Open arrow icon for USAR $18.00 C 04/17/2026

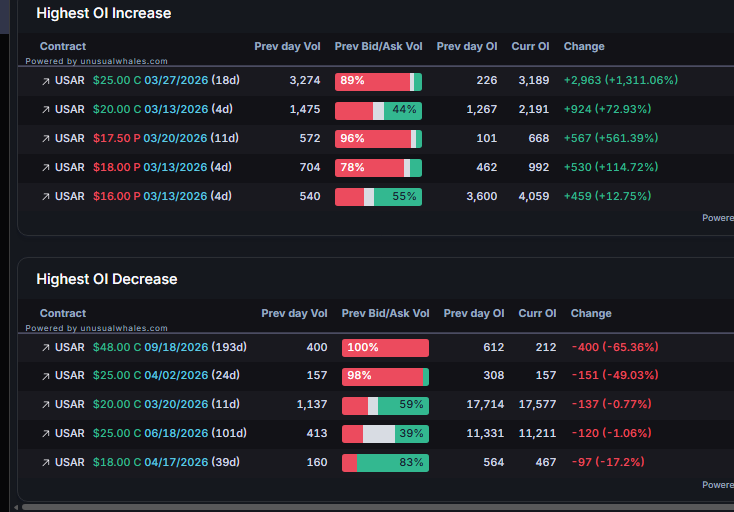coord(45,463)
